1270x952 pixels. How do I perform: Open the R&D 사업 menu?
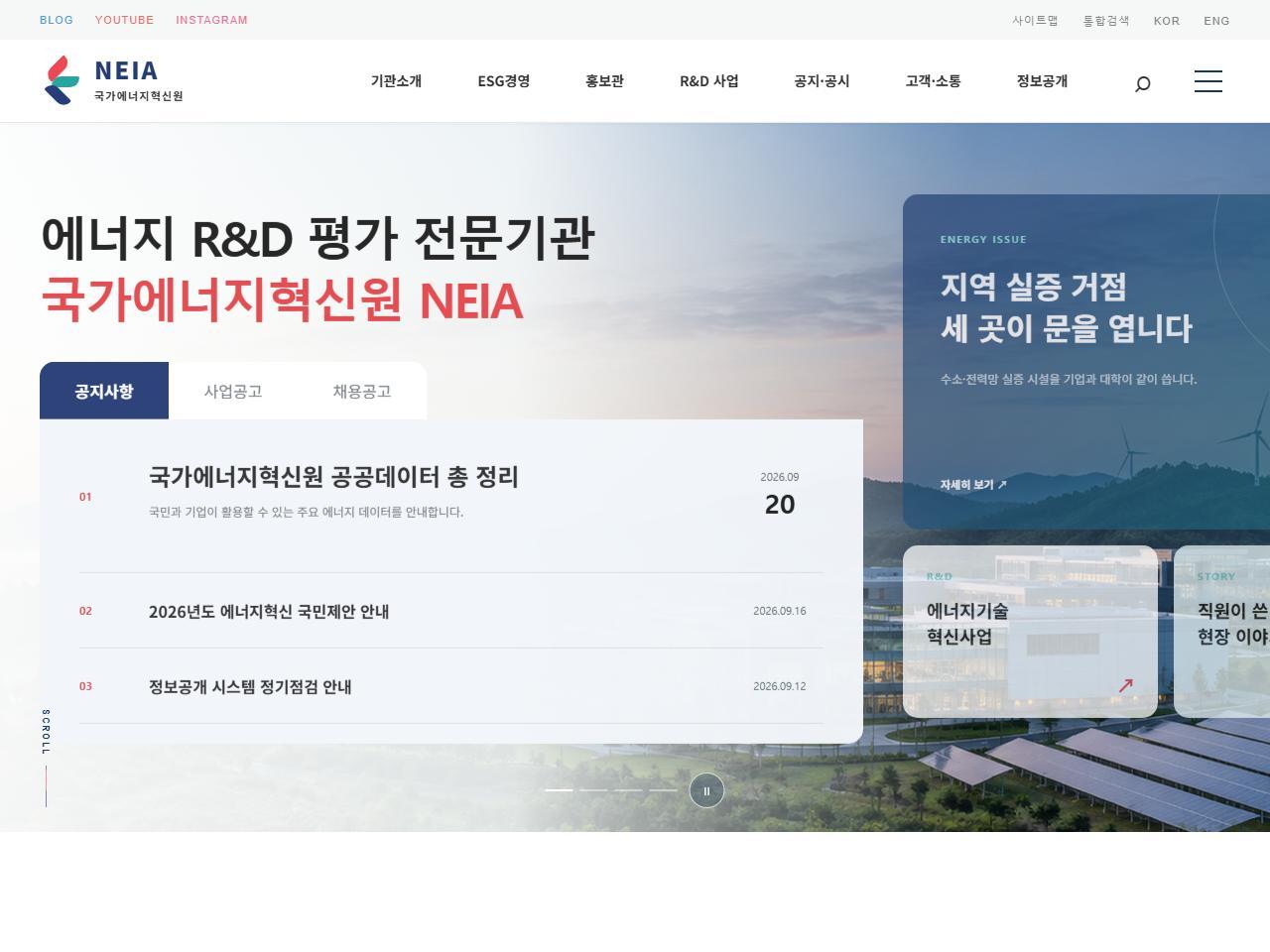click(708, 81)
